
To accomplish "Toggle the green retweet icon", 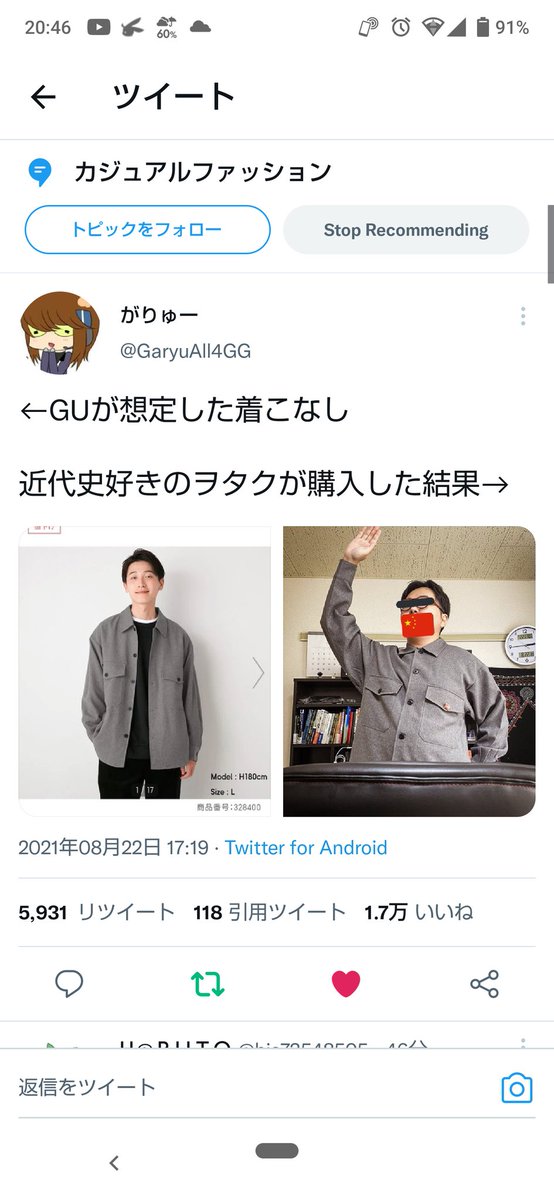I will 208,984.
